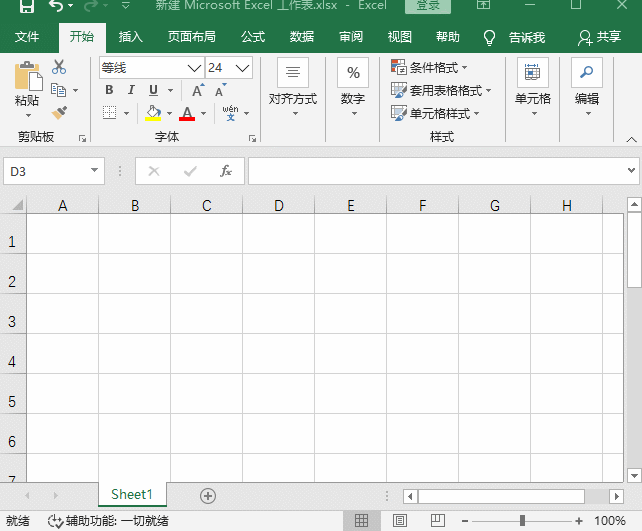Image resolution: width=642 pixels, height=531 pixels.
Task: Open the 编辑 editing group
Action: 587,87
